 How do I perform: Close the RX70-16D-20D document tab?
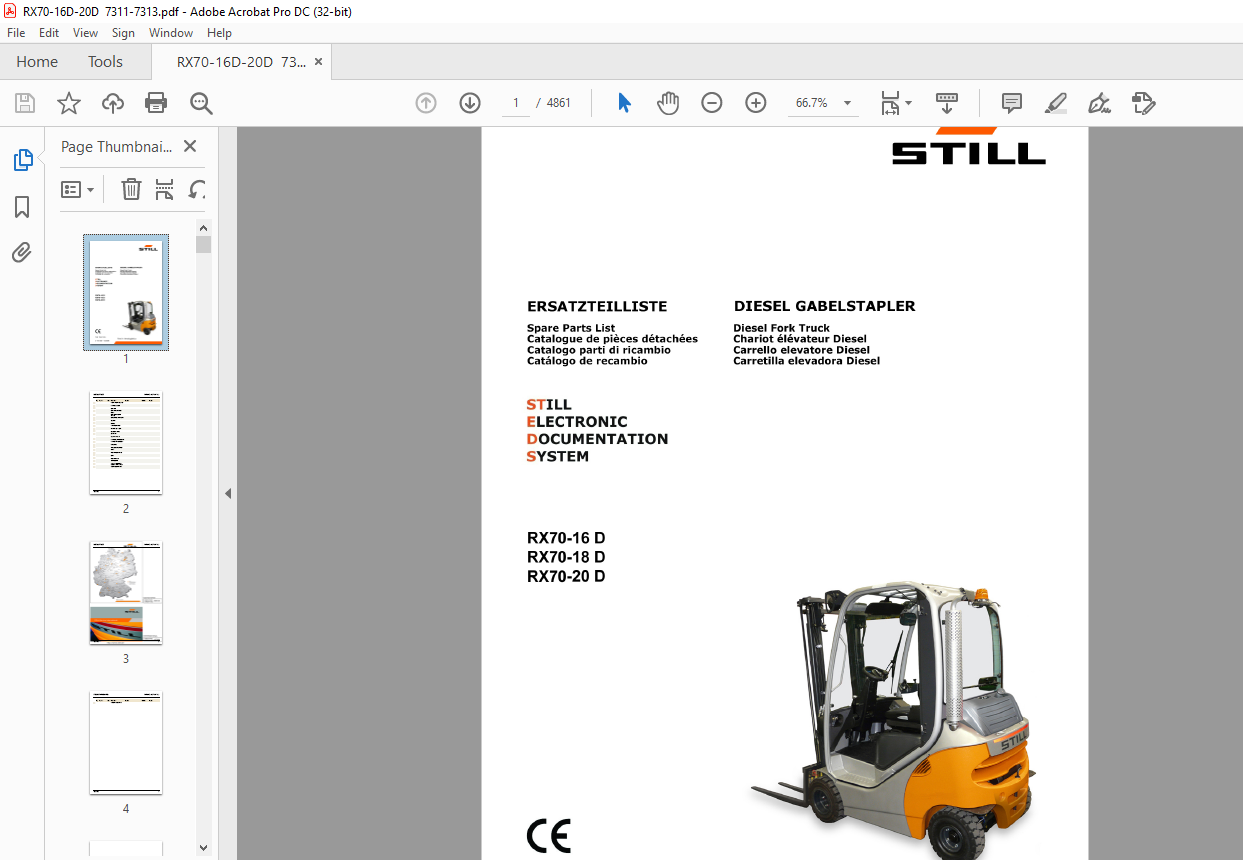(318, 62)
